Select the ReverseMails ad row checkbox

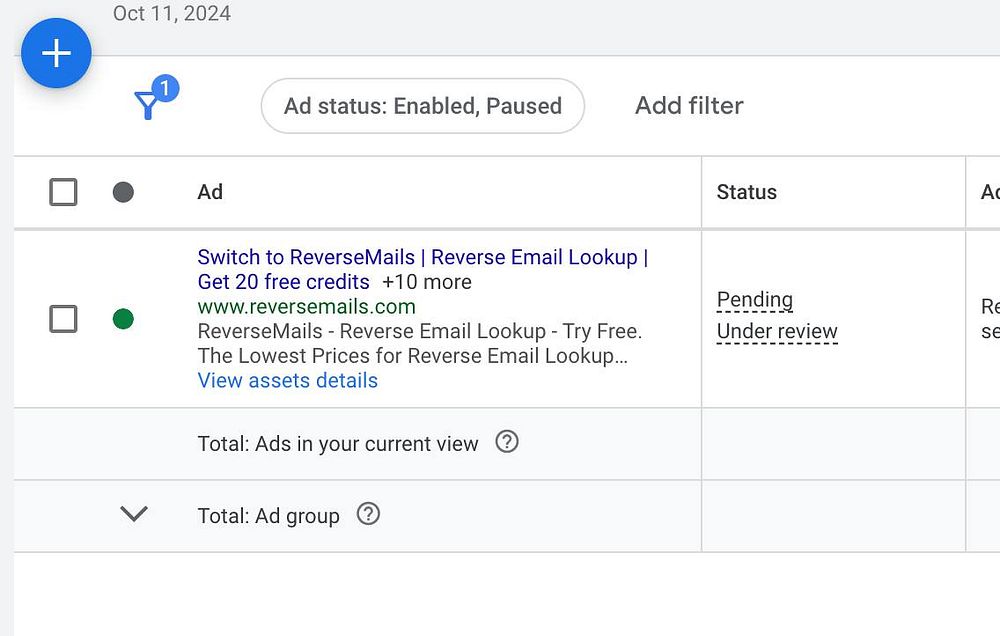click(63, 319)
